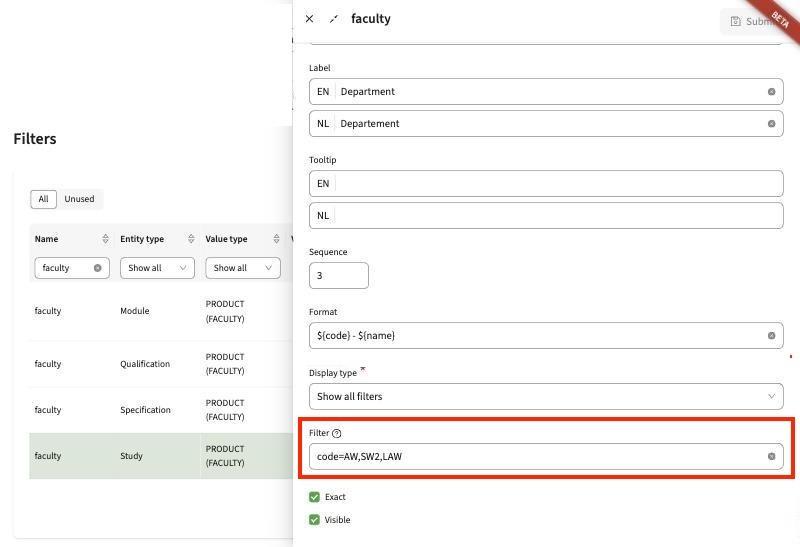Viewport: 800px width, 547px height.
Task: Toggle the Exact checkbox
Action: click(x=314, y=497)
